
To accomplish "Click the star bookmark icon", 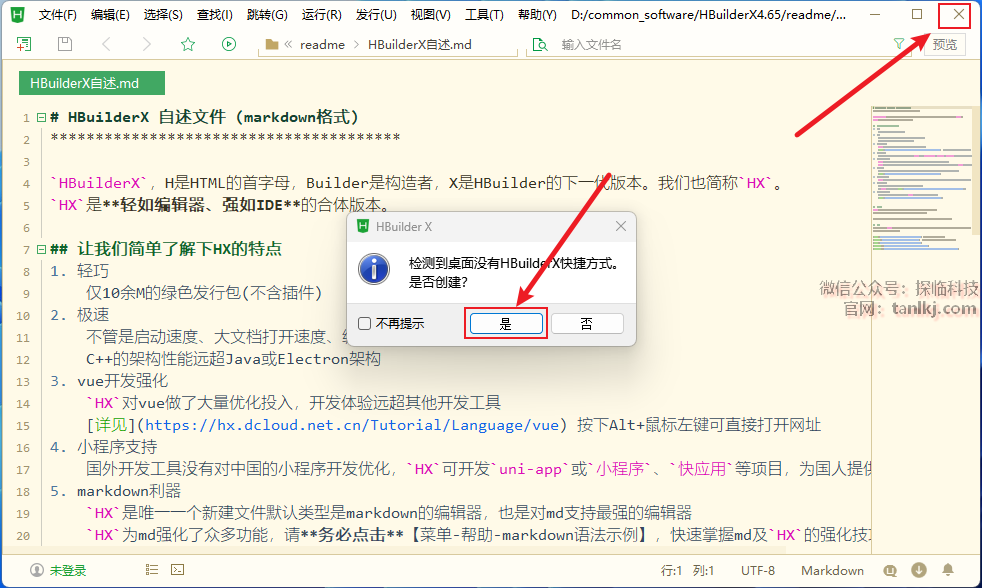I will 188,44.
